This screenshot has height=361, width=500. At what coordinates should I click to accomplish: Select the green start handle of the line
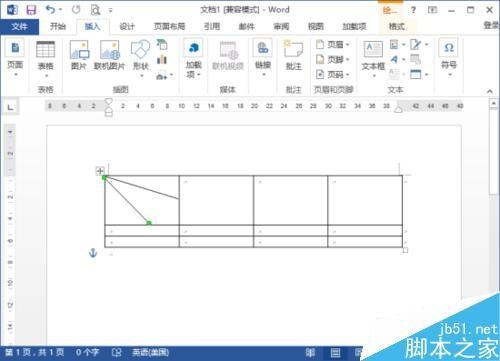coord(104,177)
